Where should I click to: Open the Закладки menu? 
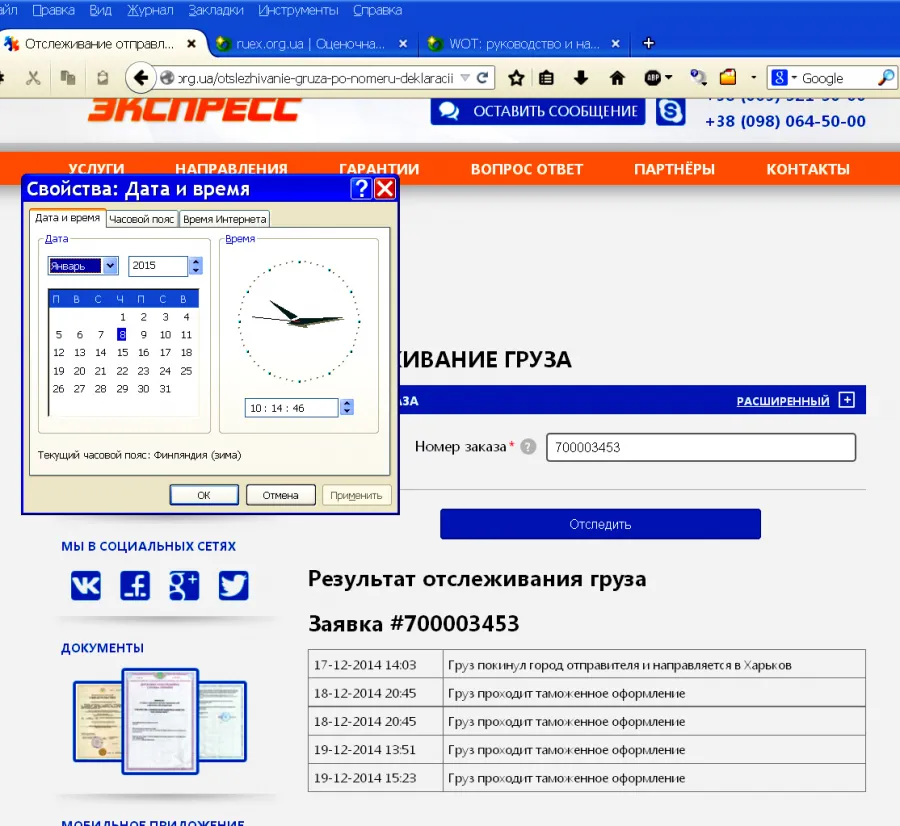click(x=216, y=10)
